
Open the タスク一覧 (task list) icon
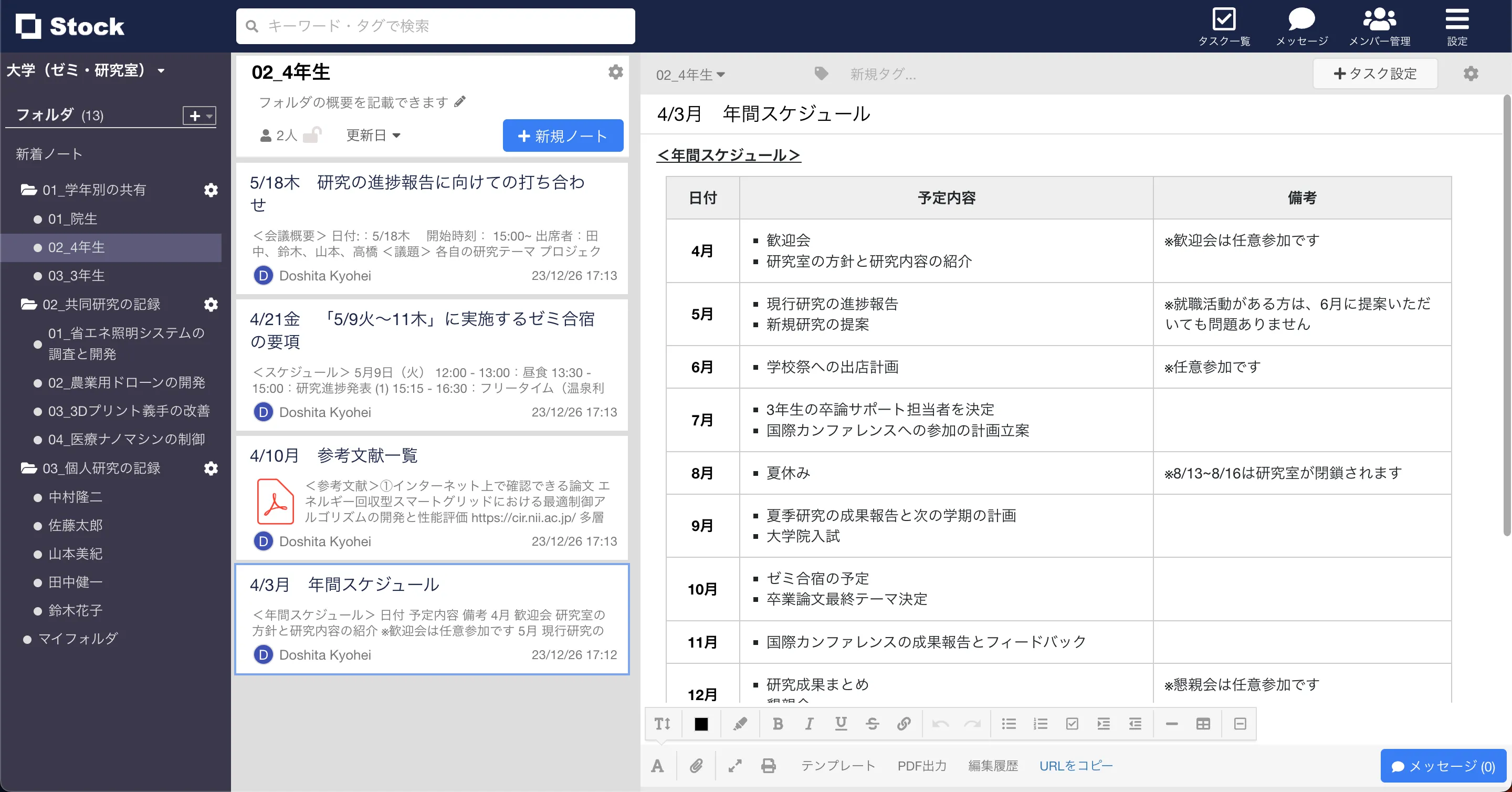point(1224,19)
